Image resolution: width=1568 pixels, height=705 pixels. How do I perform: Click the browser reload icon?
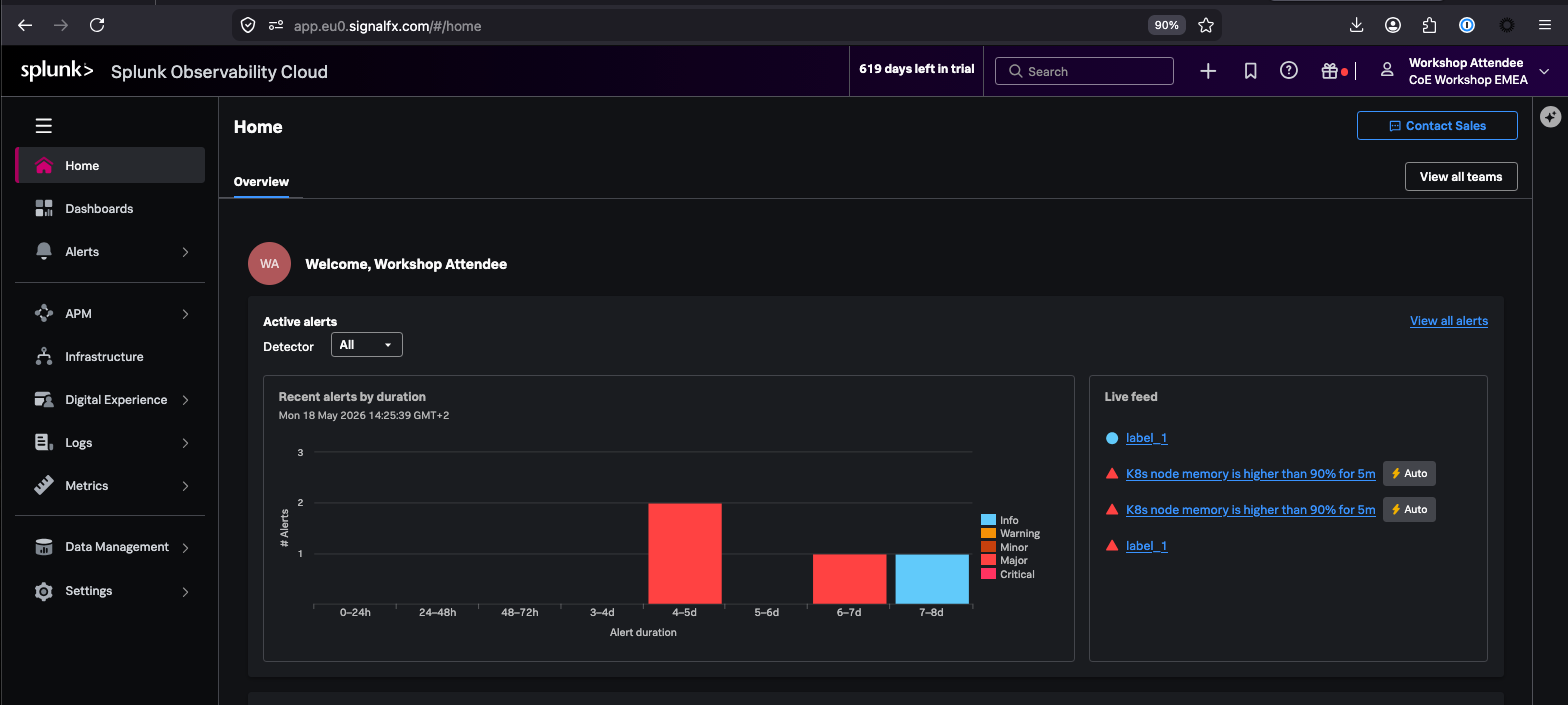pos(97,25)
